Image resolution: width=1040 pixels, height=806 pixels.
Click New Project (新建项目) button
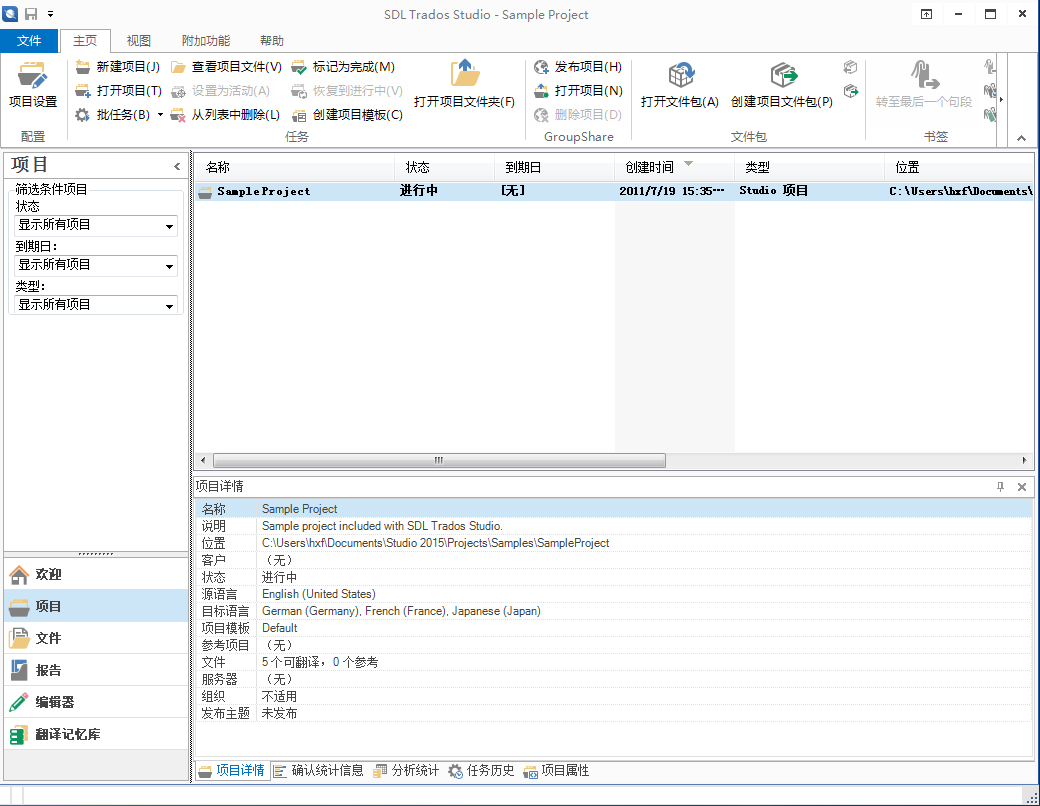pos(118,67)
